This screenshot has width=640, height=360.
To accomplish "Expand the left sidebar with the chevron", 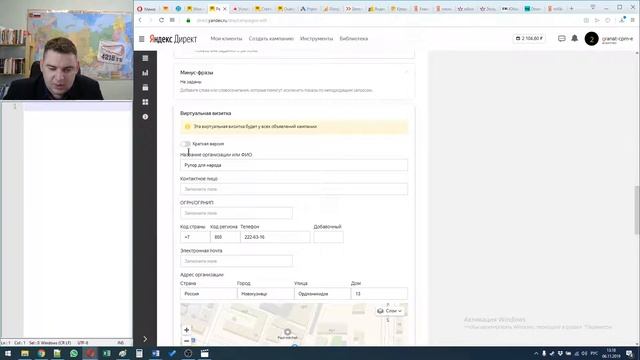I will 145,339.
